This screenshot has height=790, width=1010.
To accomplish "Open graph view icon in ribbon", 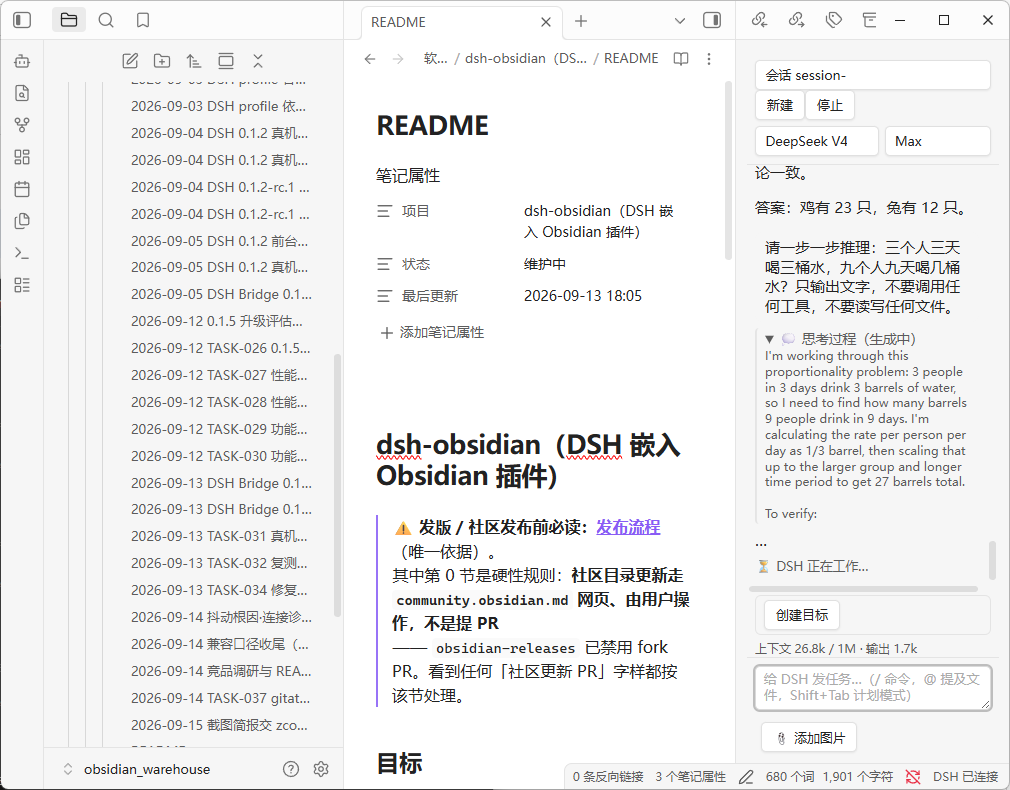I will 22,125.
